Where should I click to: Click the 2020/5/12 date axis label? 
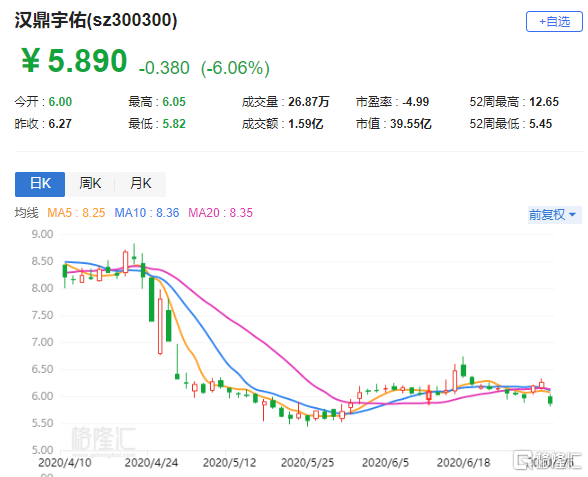point(229,462)
